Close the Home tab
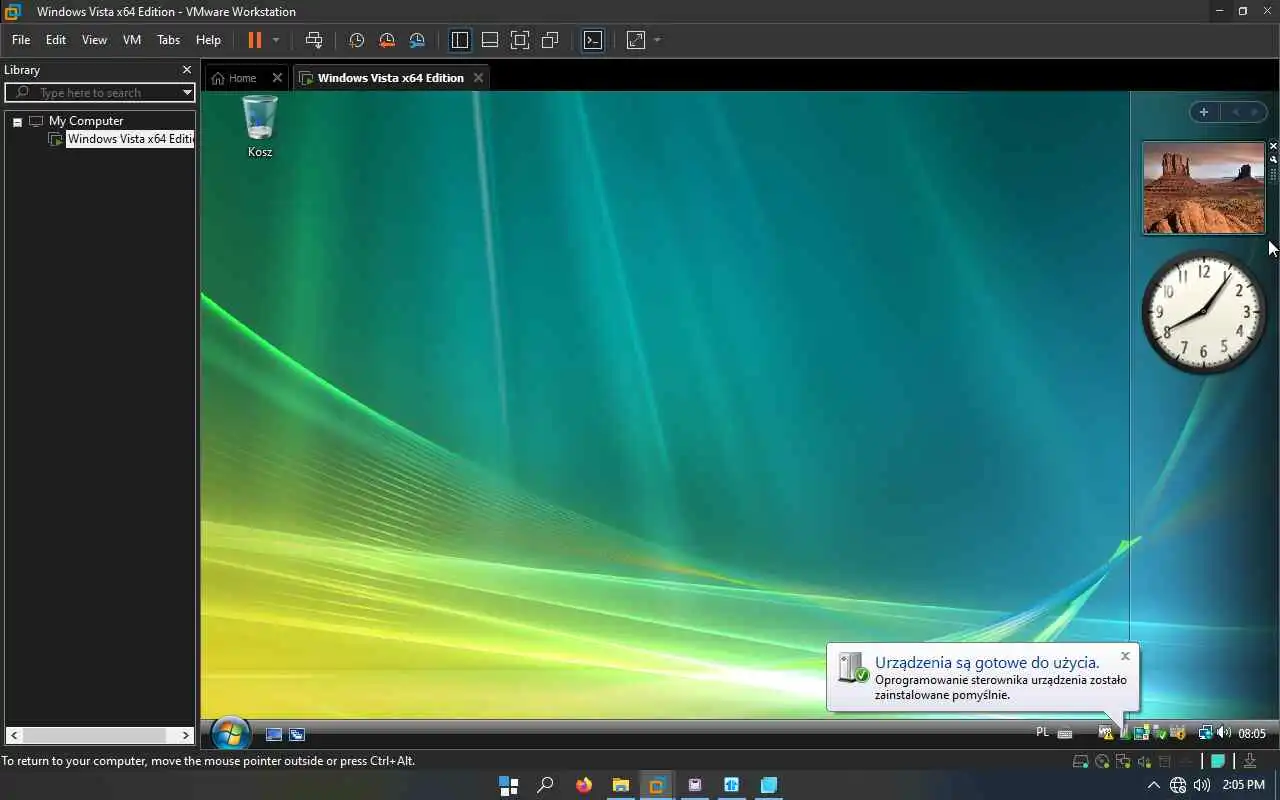This screenshot has width=1280, height=800. [277, 78]
